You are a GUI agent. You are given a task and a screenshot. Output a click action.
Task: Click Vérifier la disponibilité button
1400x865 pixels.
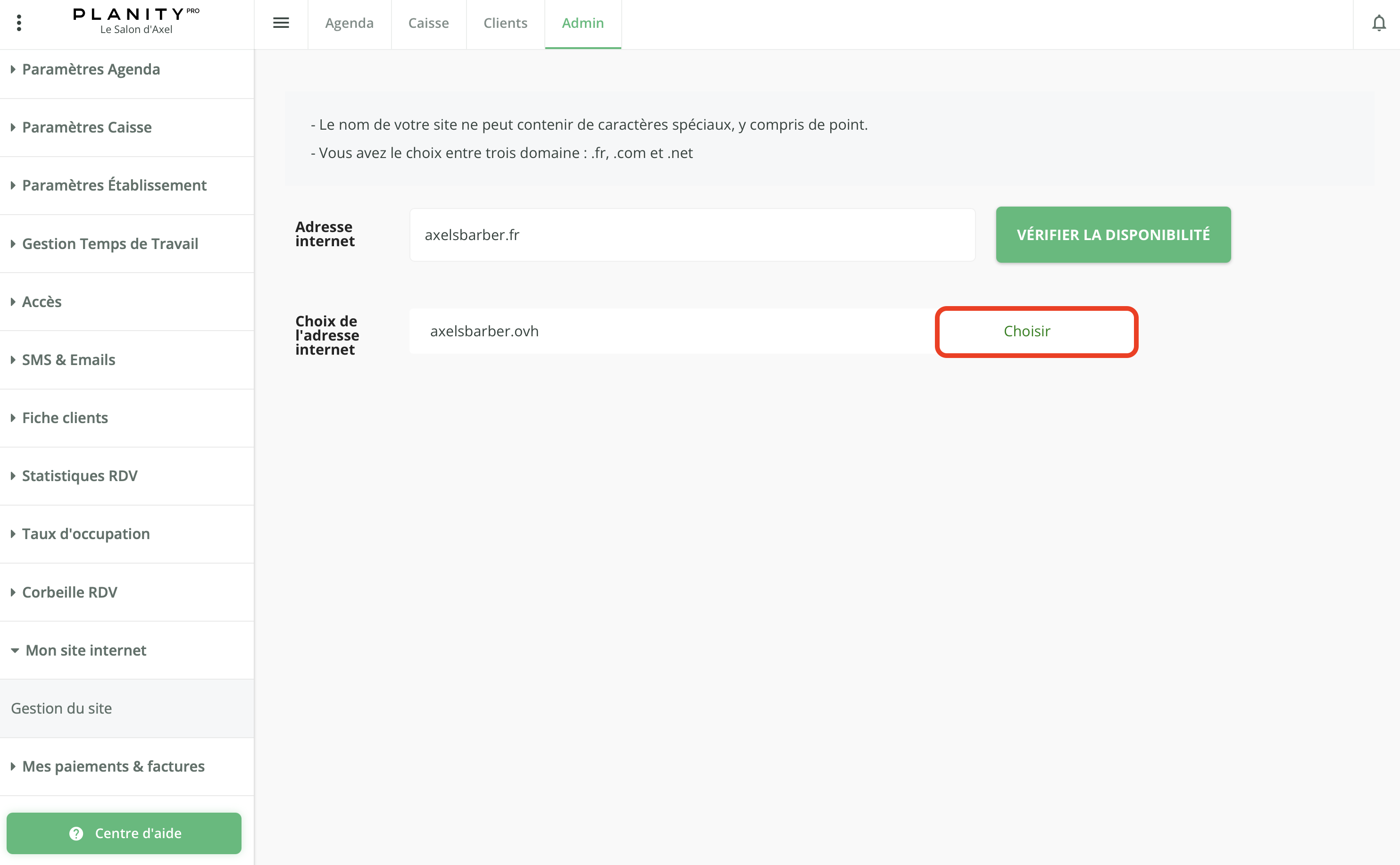click(1113, 234)
